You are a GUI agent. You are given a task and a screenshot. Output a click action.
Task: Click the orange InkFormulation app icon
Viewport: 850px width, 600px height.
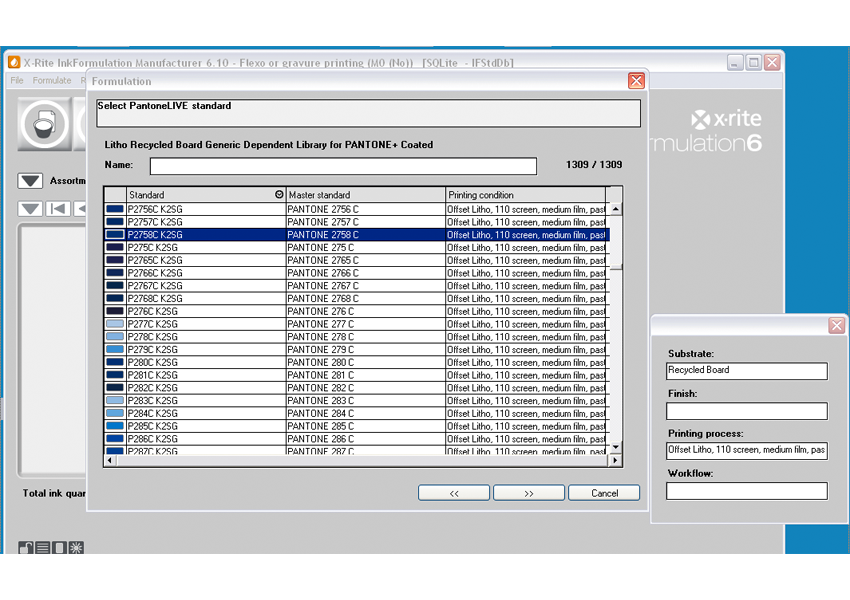(x=14, y=62)
